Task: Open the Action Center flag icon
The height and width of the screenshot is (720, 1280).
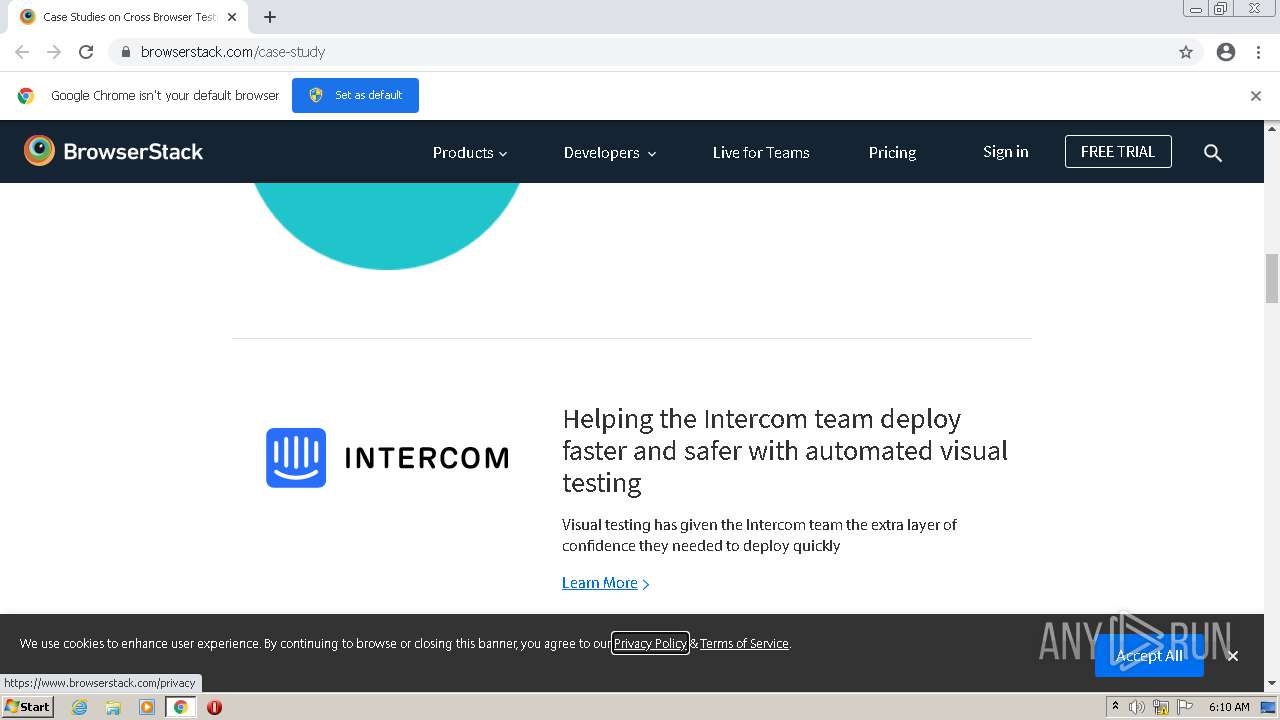Action: (x=1185, y=707)
